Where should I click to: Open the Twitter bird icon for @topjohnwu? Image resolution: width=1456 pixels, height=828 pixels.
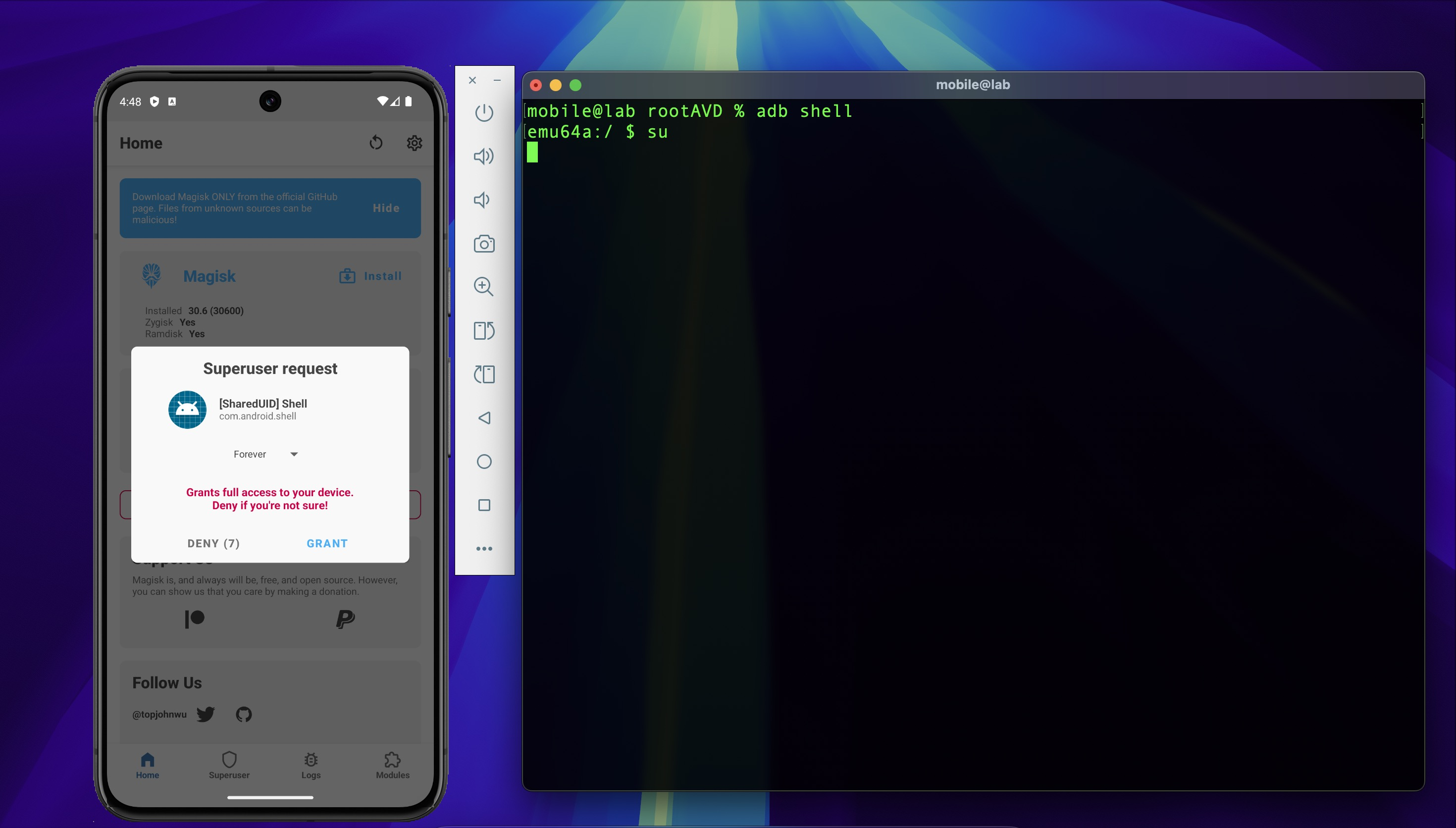tap(205, 714)
